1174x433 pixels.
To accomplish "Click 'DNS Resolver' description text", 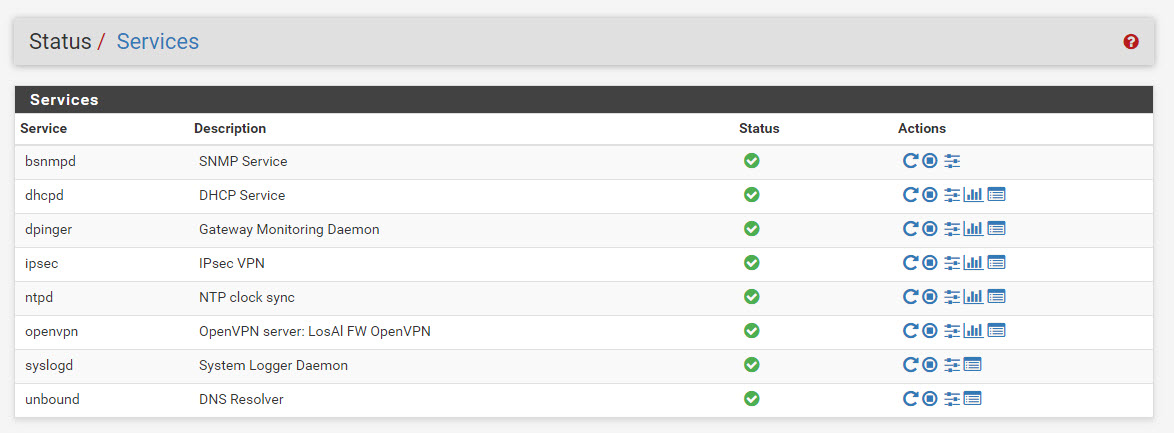I will pos(241,399).
